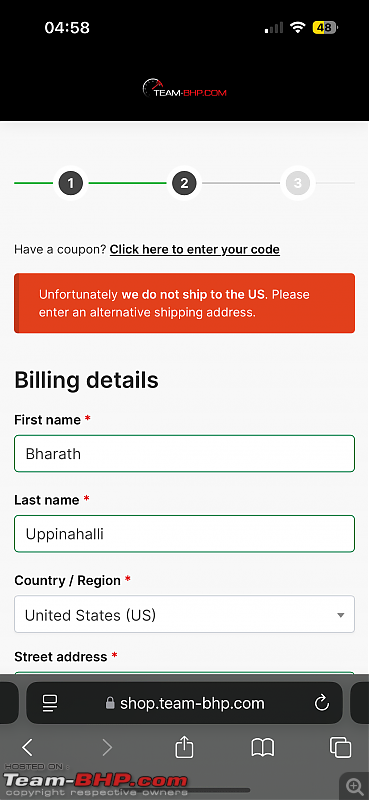Edit the First name field containing Bharath
Screen dimensions: 369x800
[x=184, y=454]
